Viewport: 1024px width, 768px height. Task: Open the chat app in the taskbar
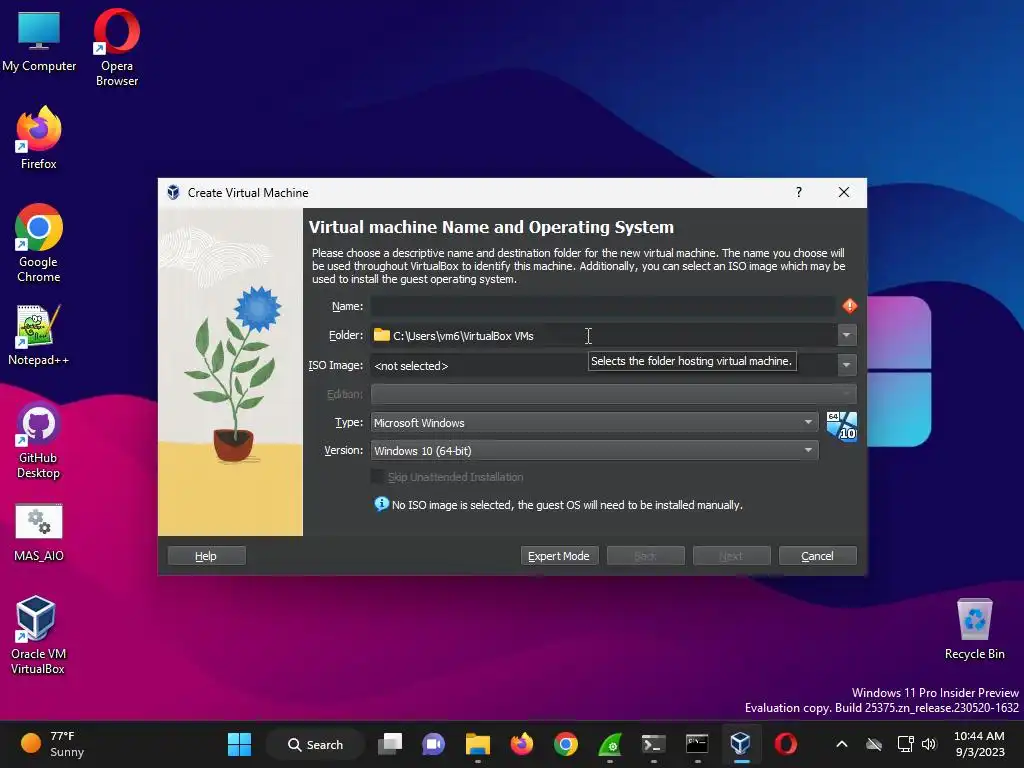(x=434, y=744)
